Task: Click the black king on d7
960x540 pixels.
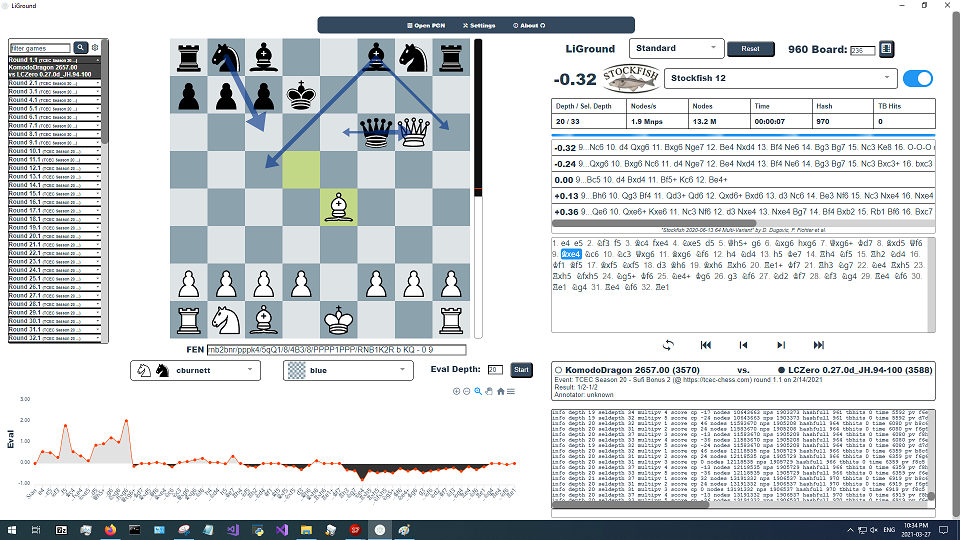Action: pyautogui.click(x=301, y=94)
